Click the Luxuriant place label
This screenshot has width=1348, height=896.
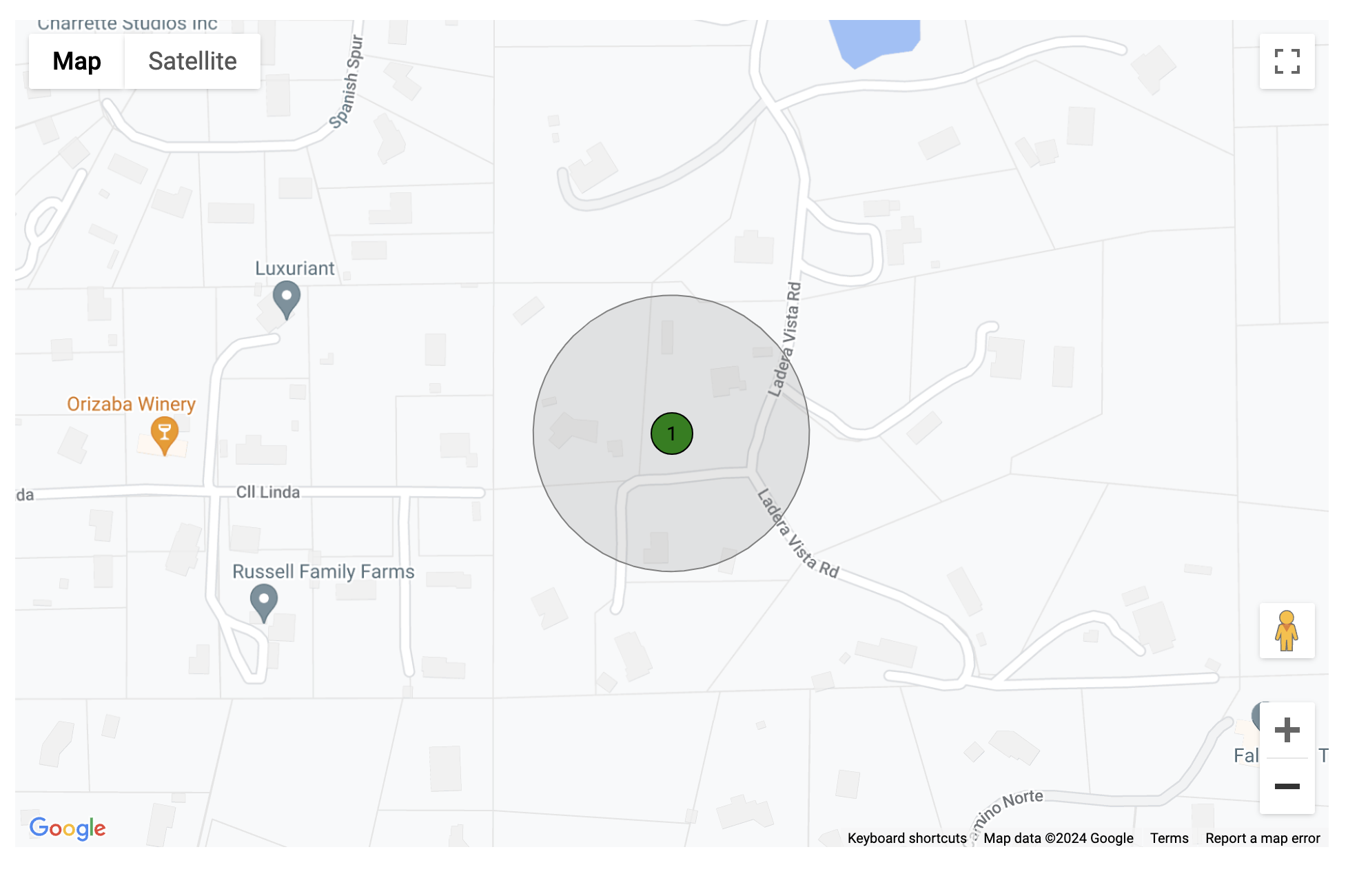294,268
